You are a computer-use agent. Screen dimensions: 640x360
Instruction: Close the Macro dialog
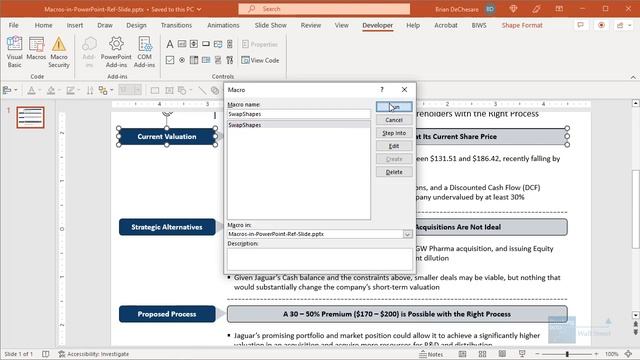pyautogui.click(x=404, y=89)
